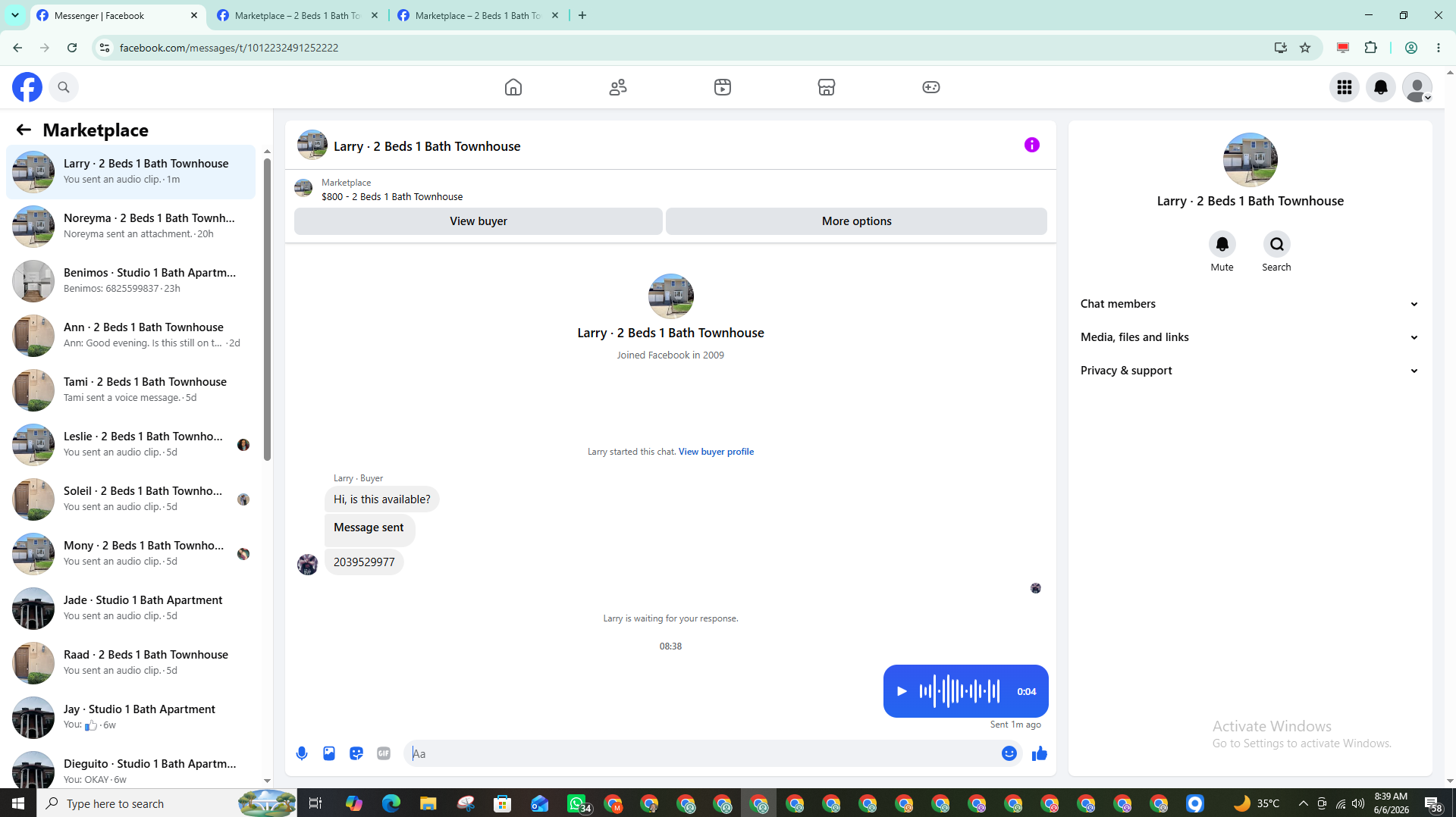Play the sent audio clip

pyautogui.click(x=902, y=691)
